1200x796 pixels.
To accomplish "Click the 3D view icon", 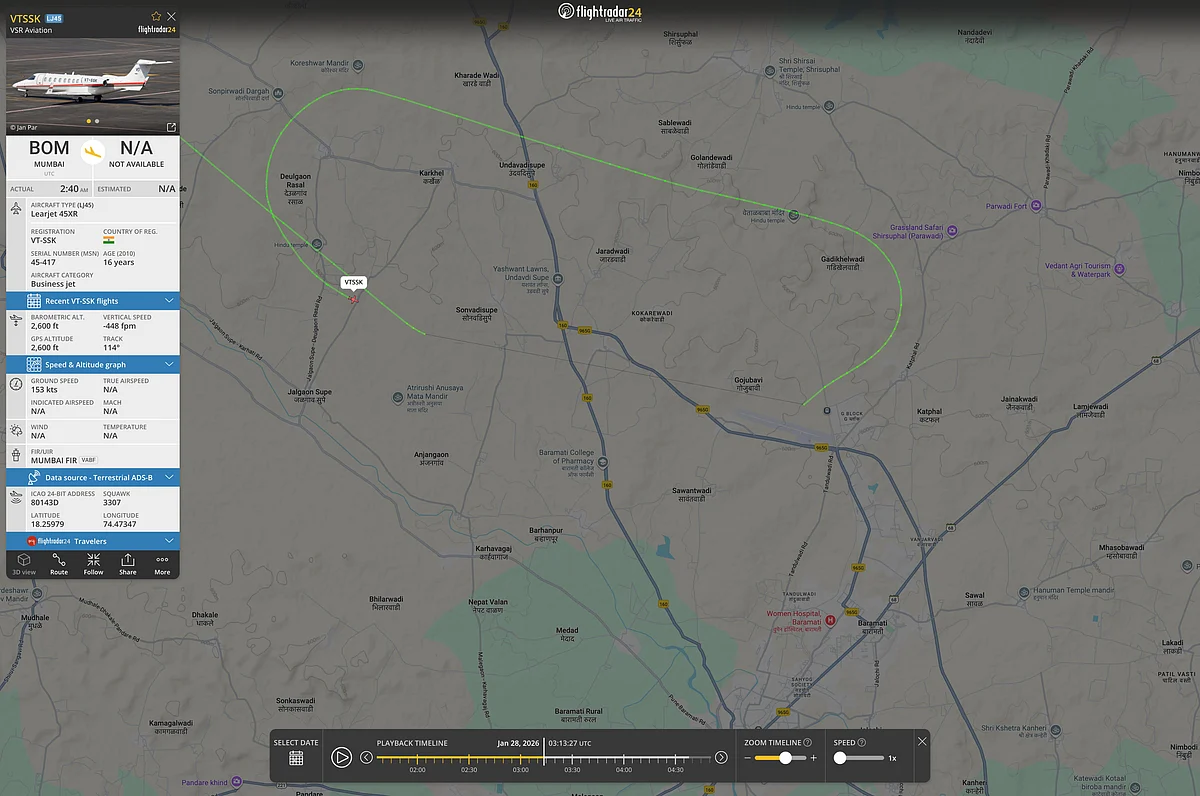I will 24,564.
